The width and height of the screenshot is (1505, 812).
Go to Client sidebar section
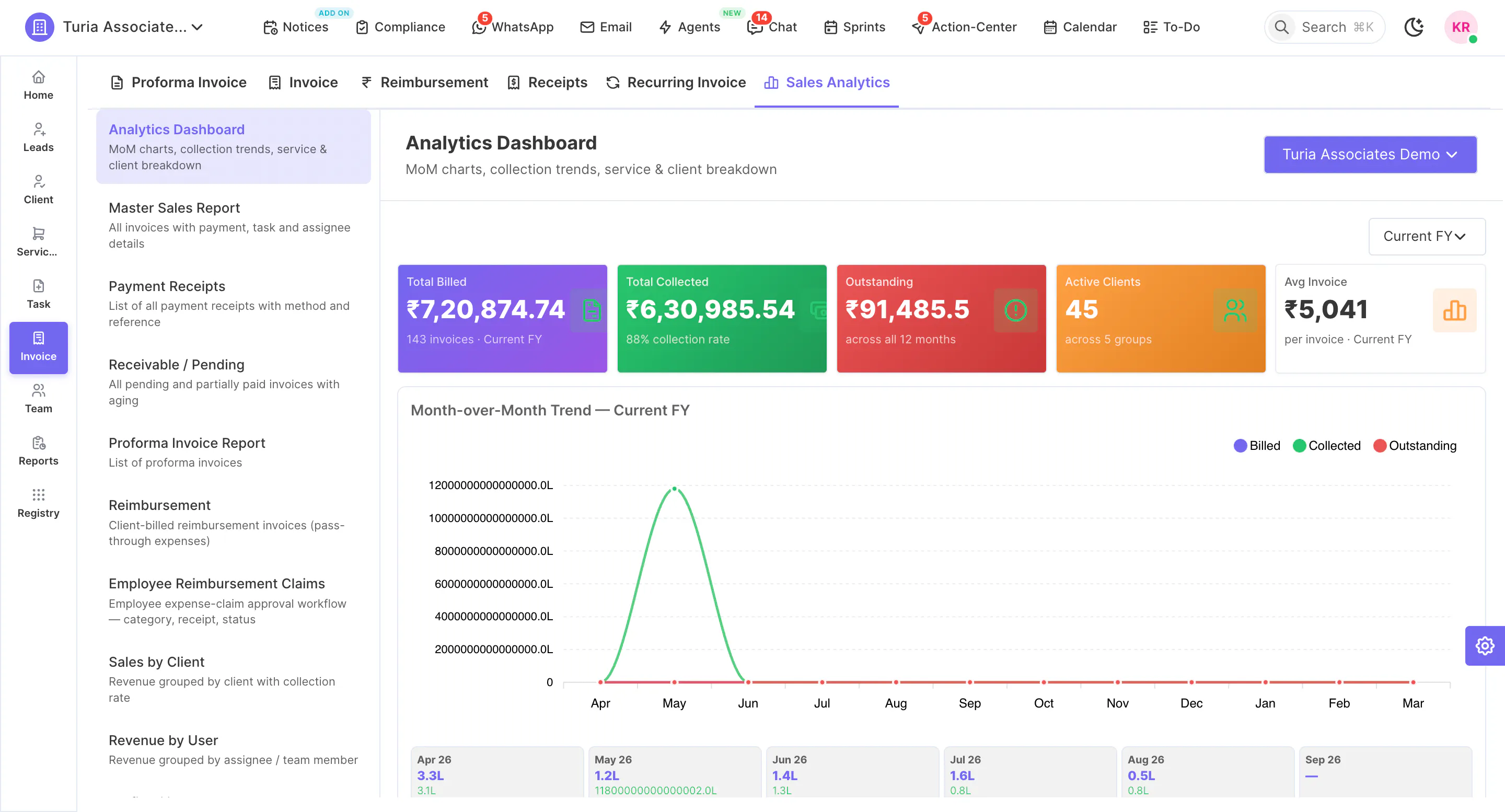(x=38, y=190)
